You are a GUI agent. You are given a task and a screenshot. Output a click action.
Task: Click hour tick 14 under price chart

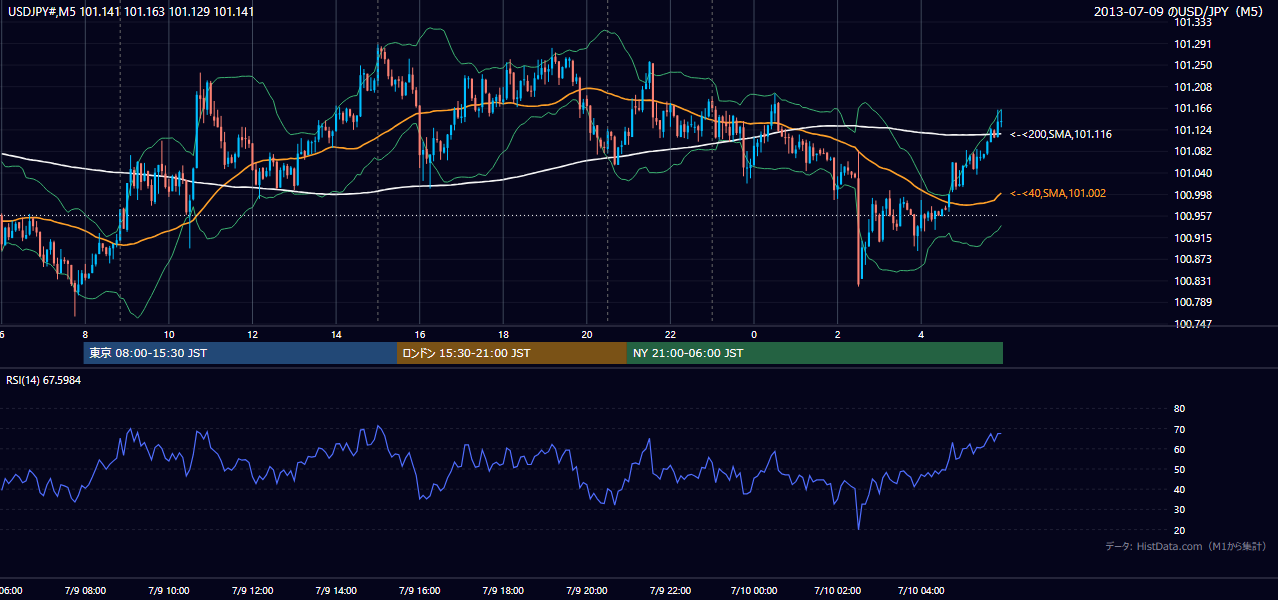pyautogui.click(x=337, y=335)
